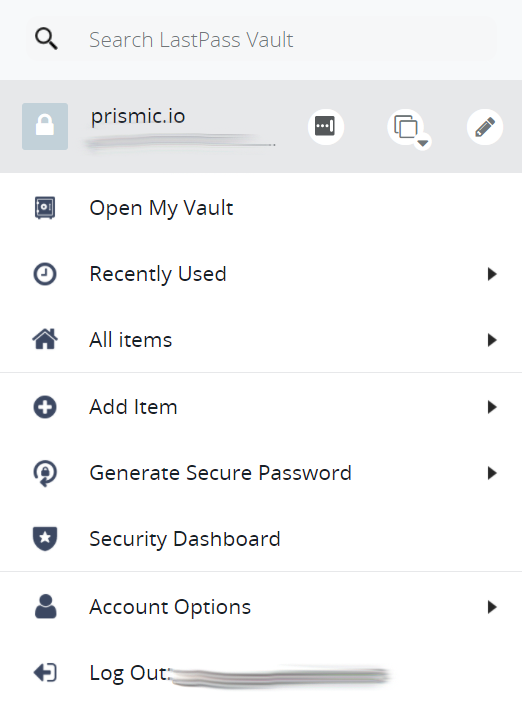Image resolution: width=522 pixels, height=706 pixels.
Task: Click the magnifying glass search icon
Action: point(46,39)
